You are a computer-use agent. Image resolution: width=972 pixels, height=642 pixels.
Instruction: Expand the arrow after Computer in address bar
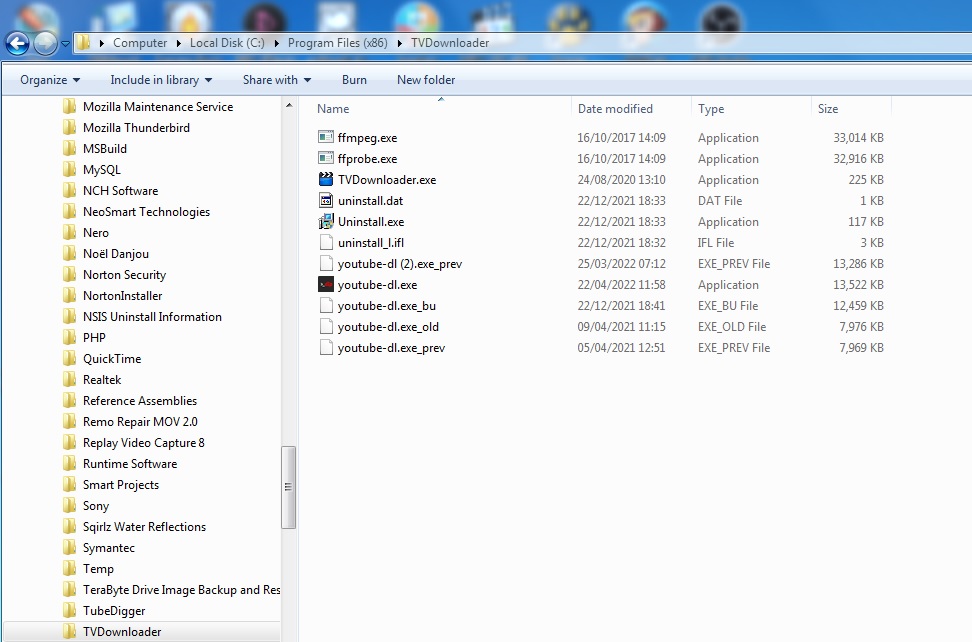click(x=179, y=43)
